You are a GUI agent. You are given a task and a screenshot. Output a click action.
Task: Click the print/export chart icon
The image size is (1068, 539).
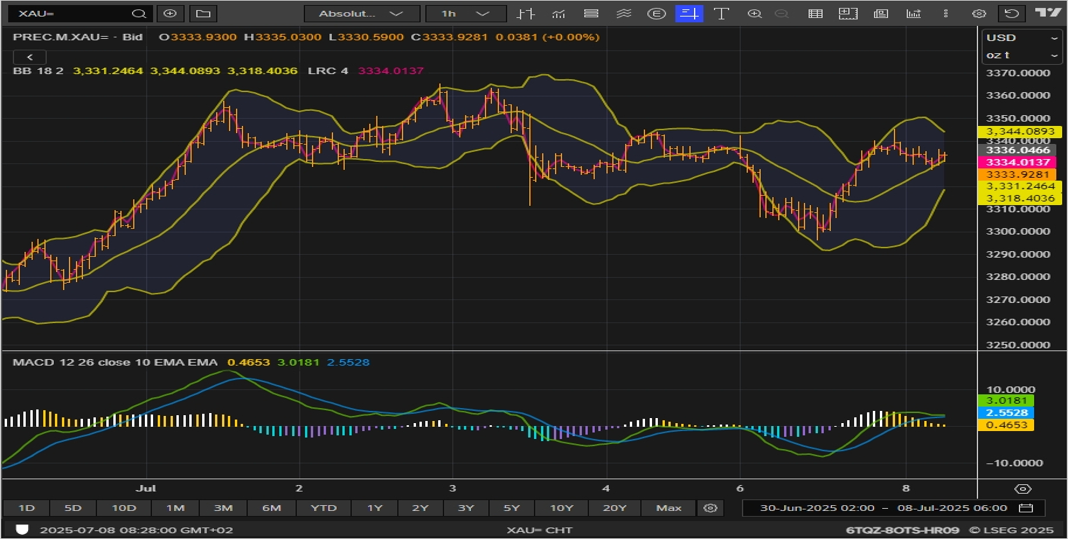pos(881,14)
